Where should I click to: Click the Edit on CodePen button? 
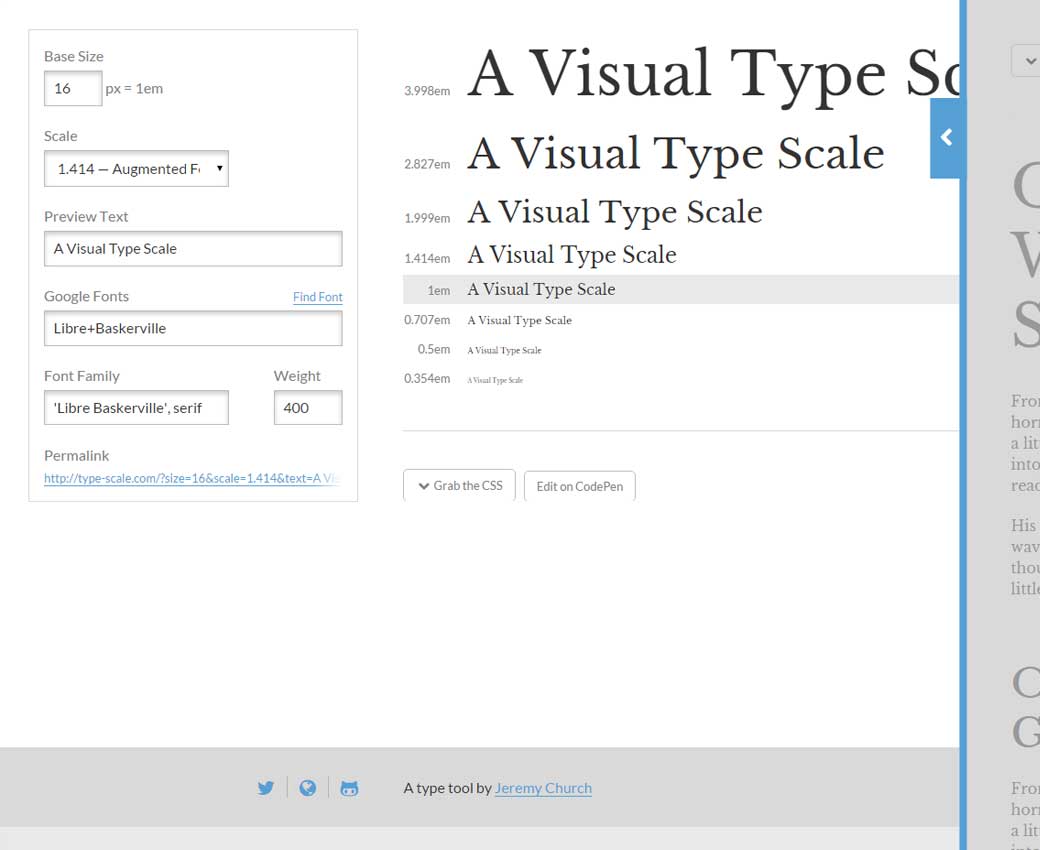tap(579, 486)
